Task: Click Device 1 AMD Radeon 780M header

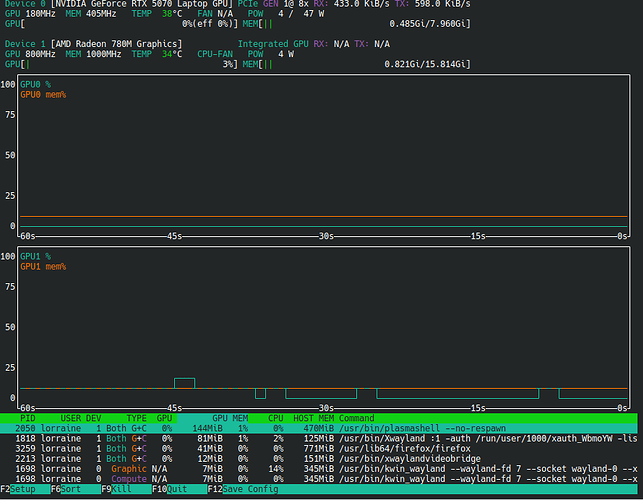Action: point(93,44)
